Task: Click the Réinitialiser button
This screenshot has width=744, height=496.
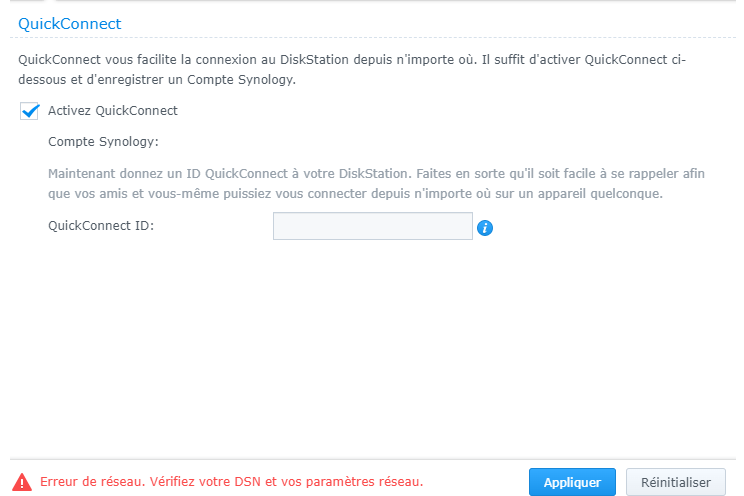Action: [x=676, y=482]
